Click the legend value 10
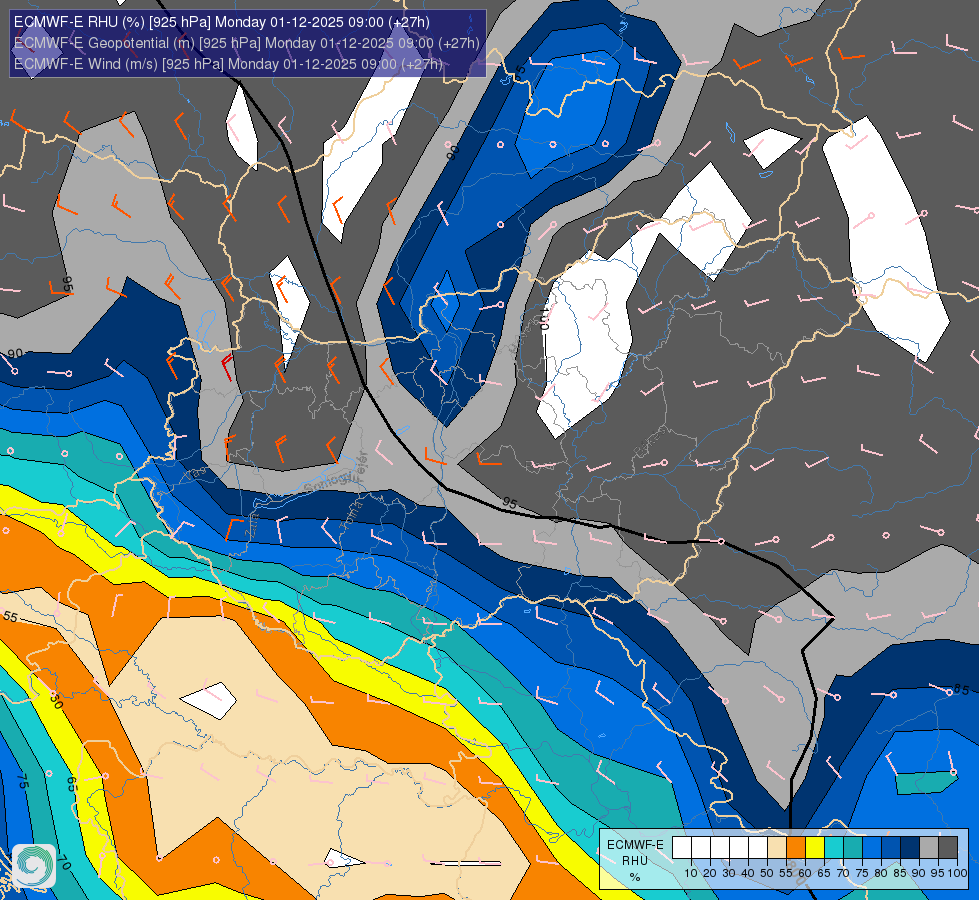979x900 pixels. (x=691, y=873)
